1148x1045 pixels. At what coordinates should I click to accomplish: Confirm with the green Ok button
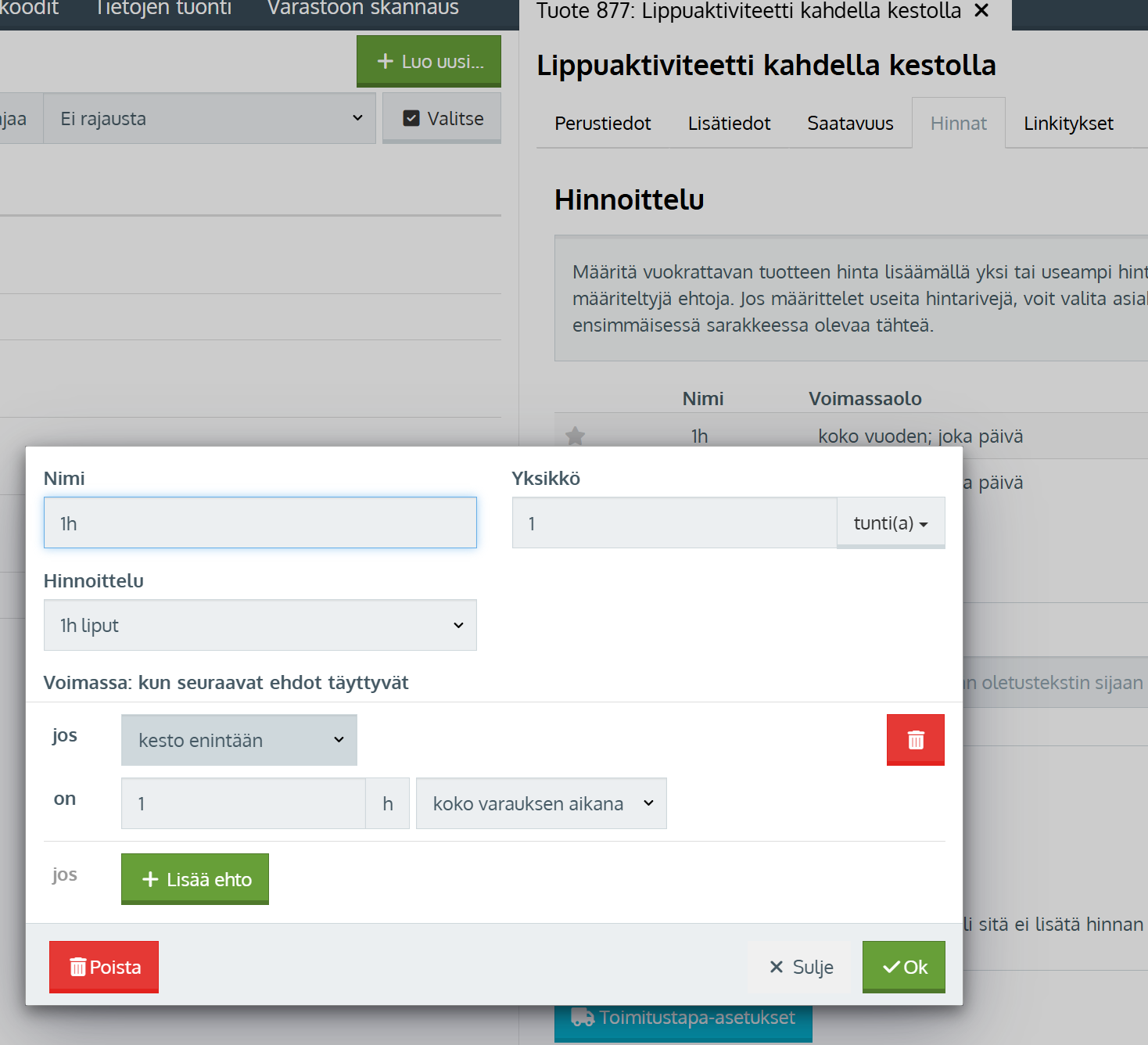tap(904, 967)
